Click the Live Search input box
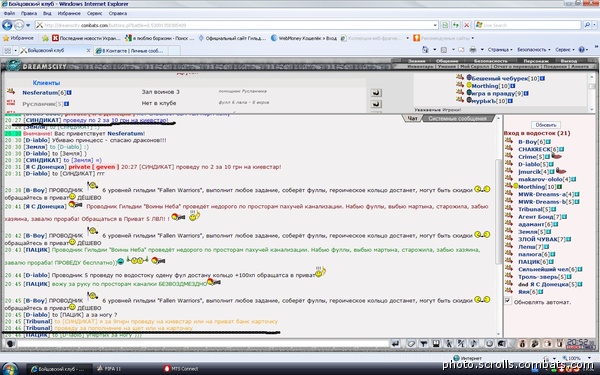 [x=528, y=25]
